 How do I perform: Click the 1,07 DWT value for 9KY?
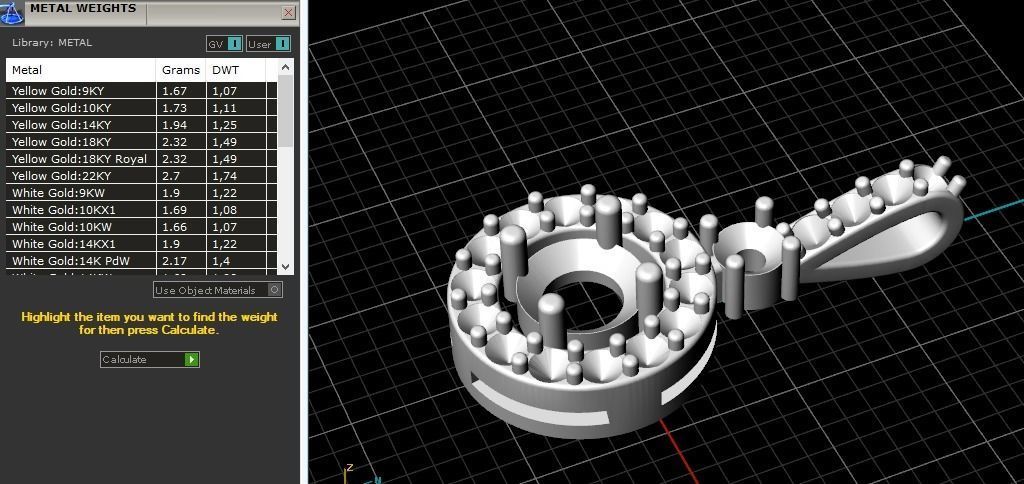pyautogui.click(x=224, y=91)
